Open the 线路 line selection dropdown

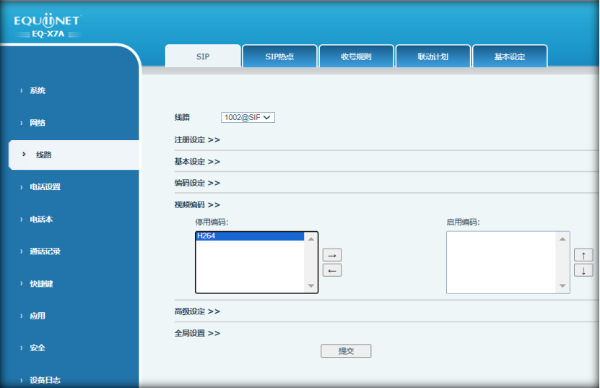(x=248, y=117)
